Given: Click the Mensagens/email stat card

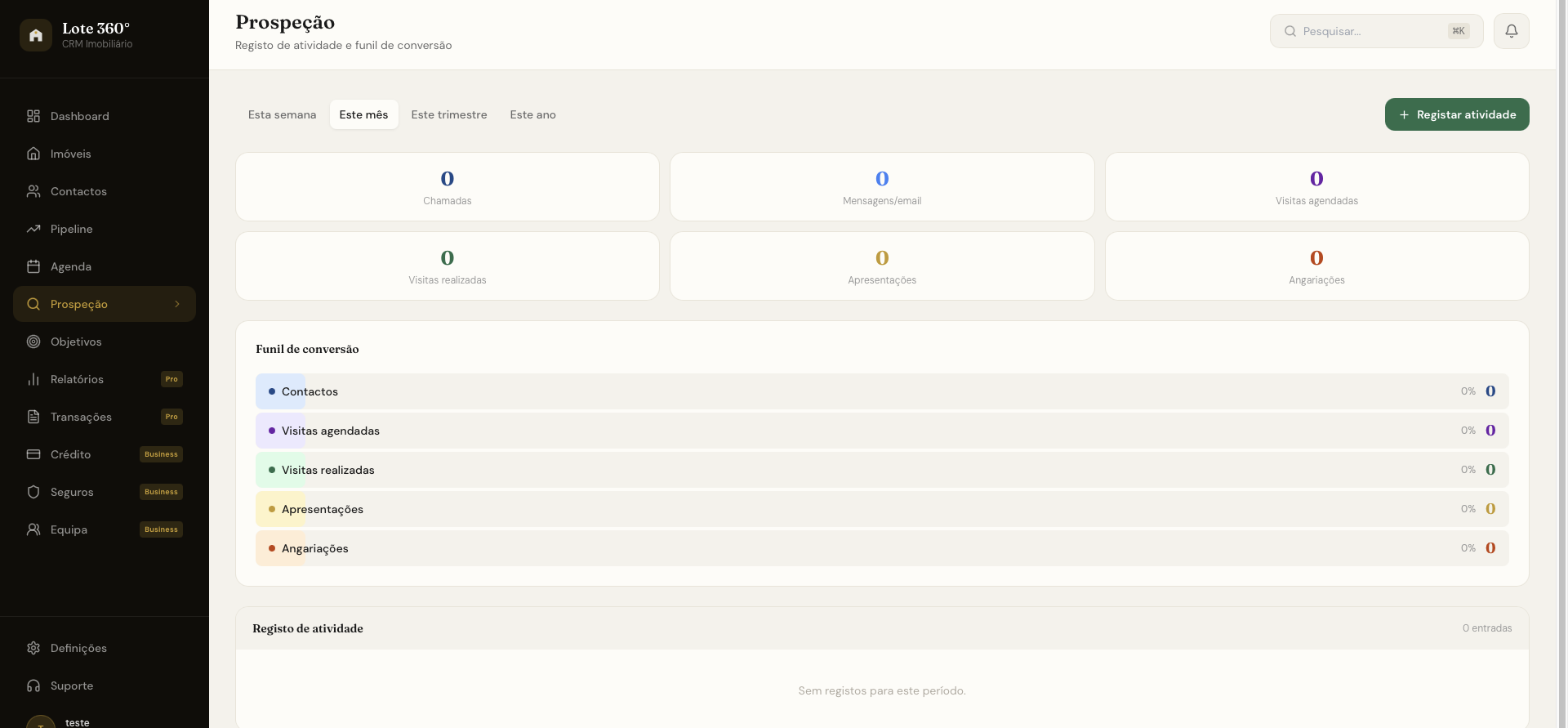Looking at the screenshot, I should (x=882, y=186).
